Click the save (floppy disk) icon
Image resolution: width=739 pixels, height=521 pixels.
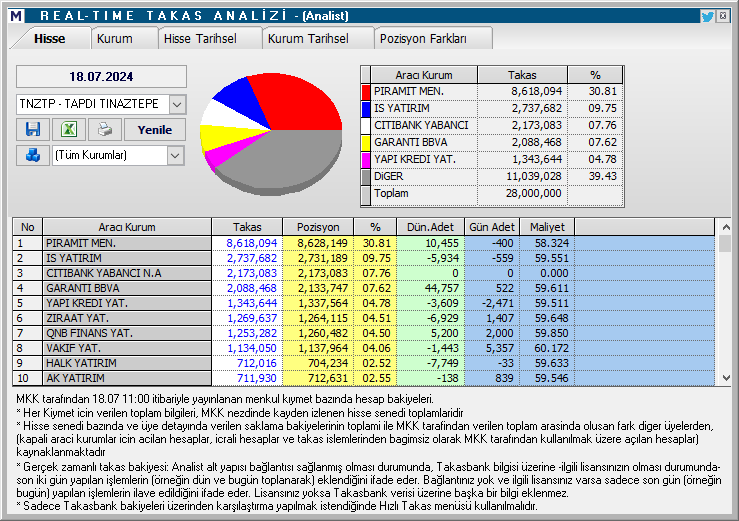[33, 129]
